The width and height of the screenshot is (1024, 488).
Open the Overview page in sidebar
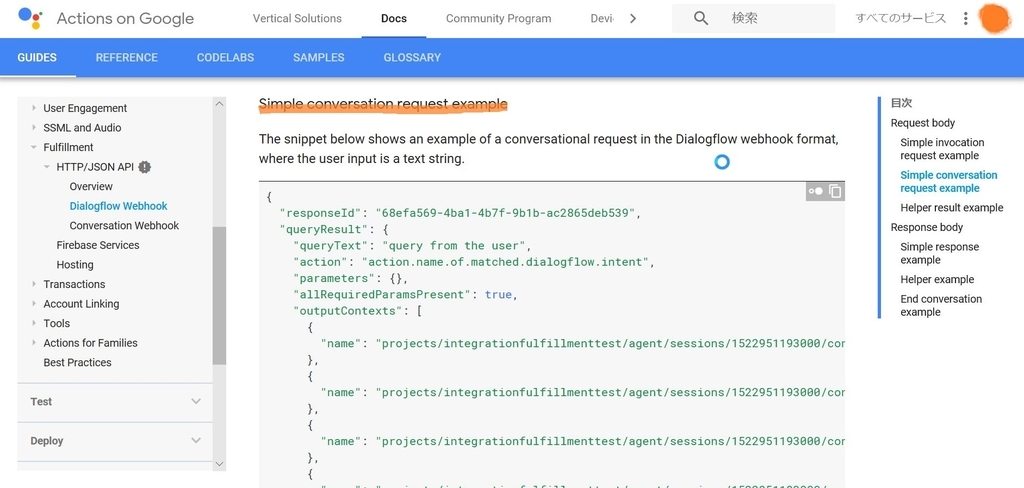pos(91,187)
